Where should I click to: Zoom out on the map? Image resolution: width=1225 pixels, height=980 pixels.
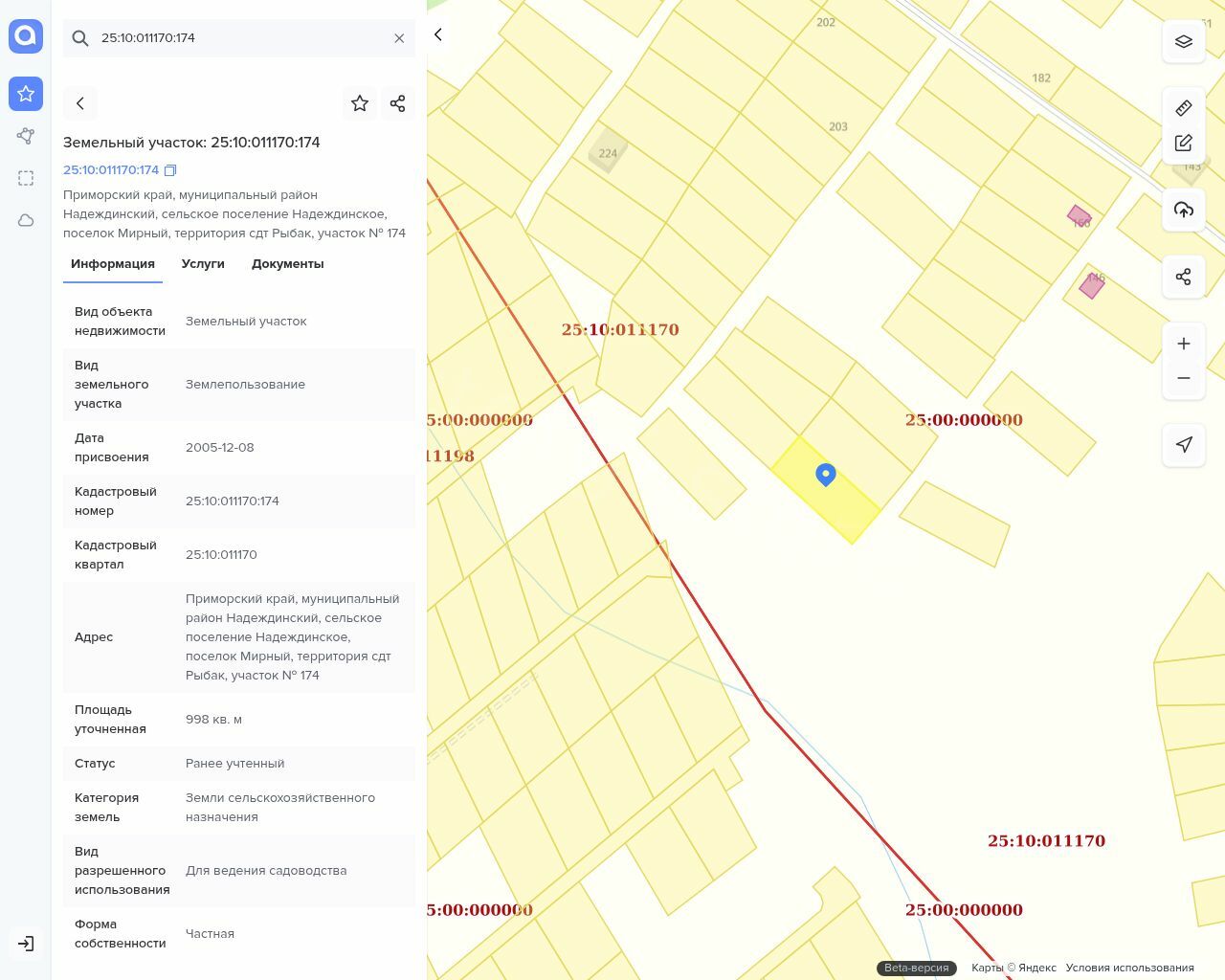pyautogui.click(x=1183, y=378)
